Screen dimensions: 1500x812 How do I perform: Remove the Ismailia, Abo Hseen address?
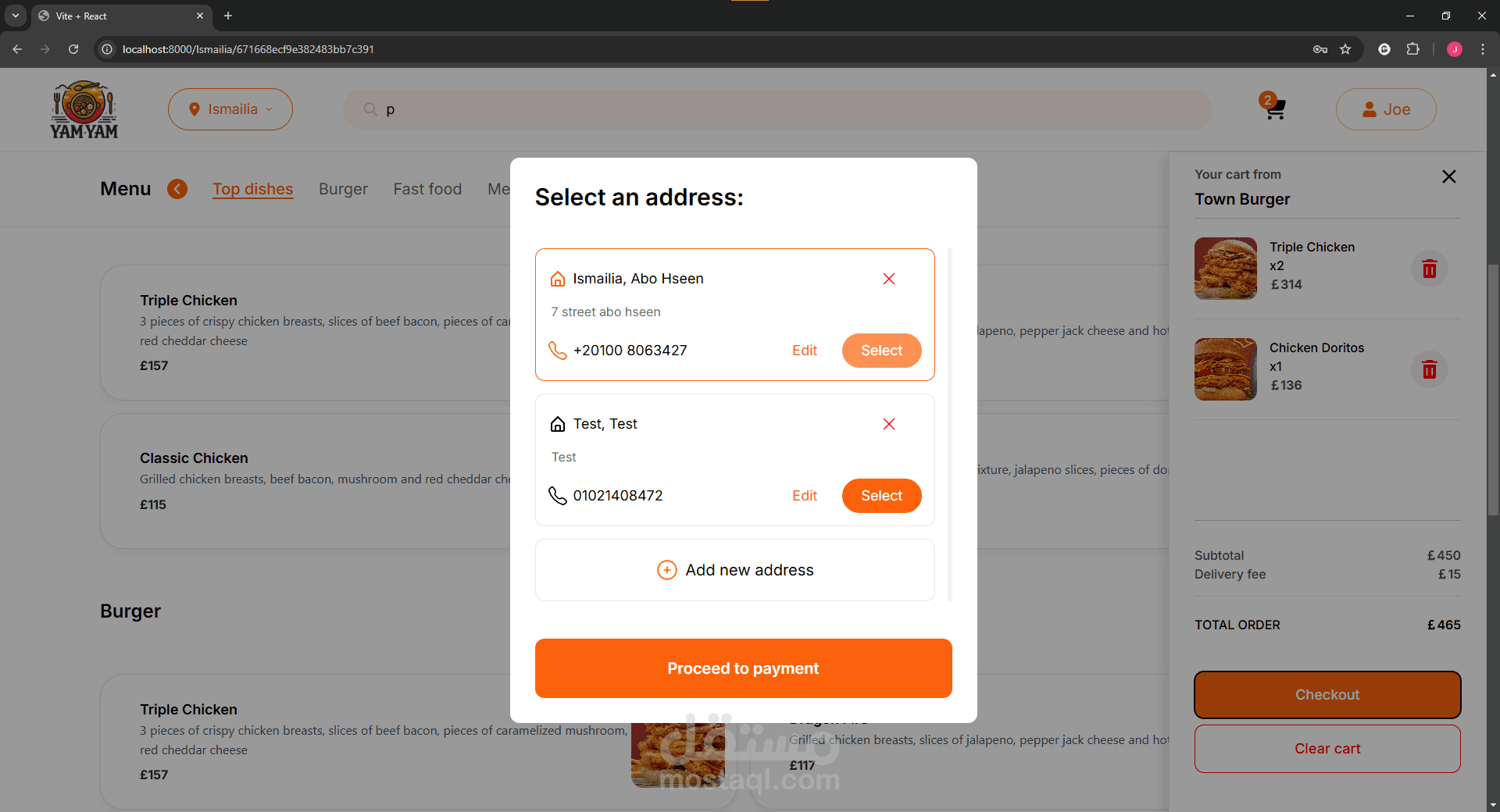888,279
